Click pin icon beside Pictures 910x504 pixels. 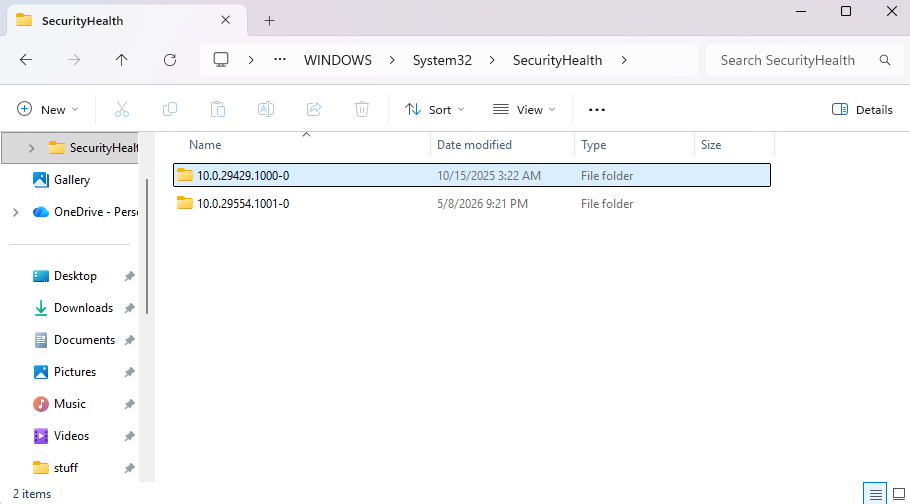[129, 372]
